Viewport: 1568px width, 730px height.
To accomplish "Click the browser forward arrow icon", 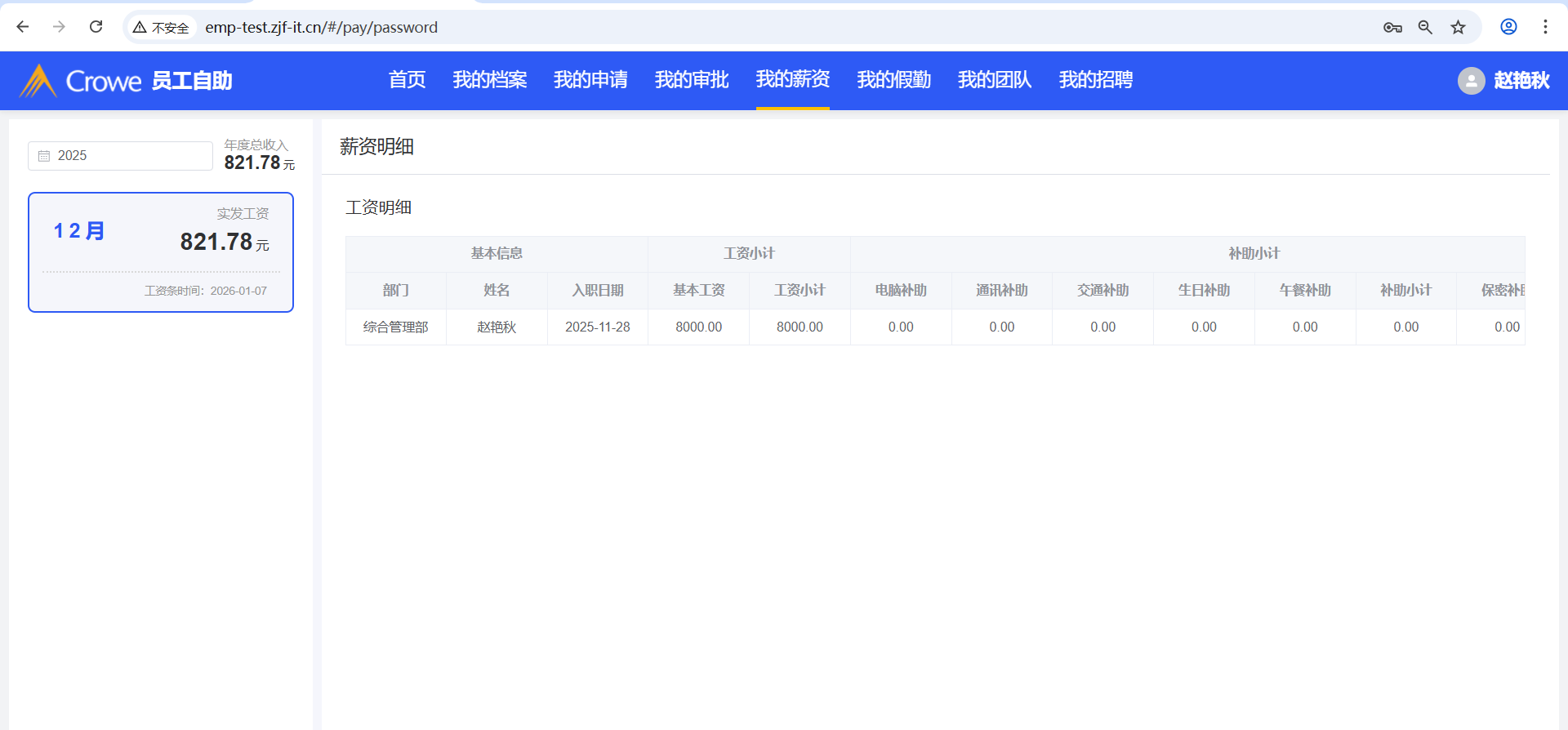I will pos(59,27).
